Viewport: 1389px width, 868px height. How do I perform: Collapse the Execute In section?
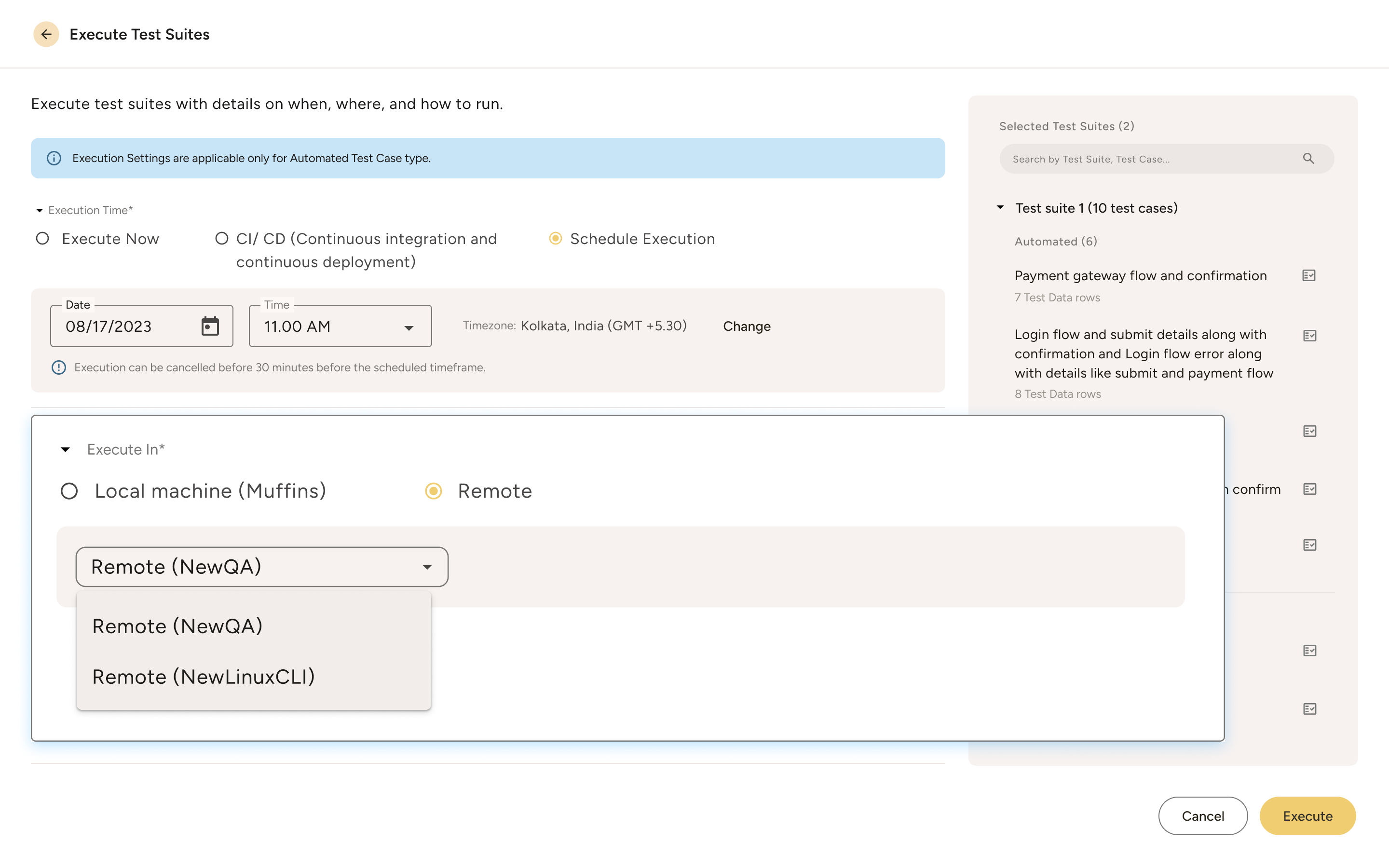coord(64,449)
